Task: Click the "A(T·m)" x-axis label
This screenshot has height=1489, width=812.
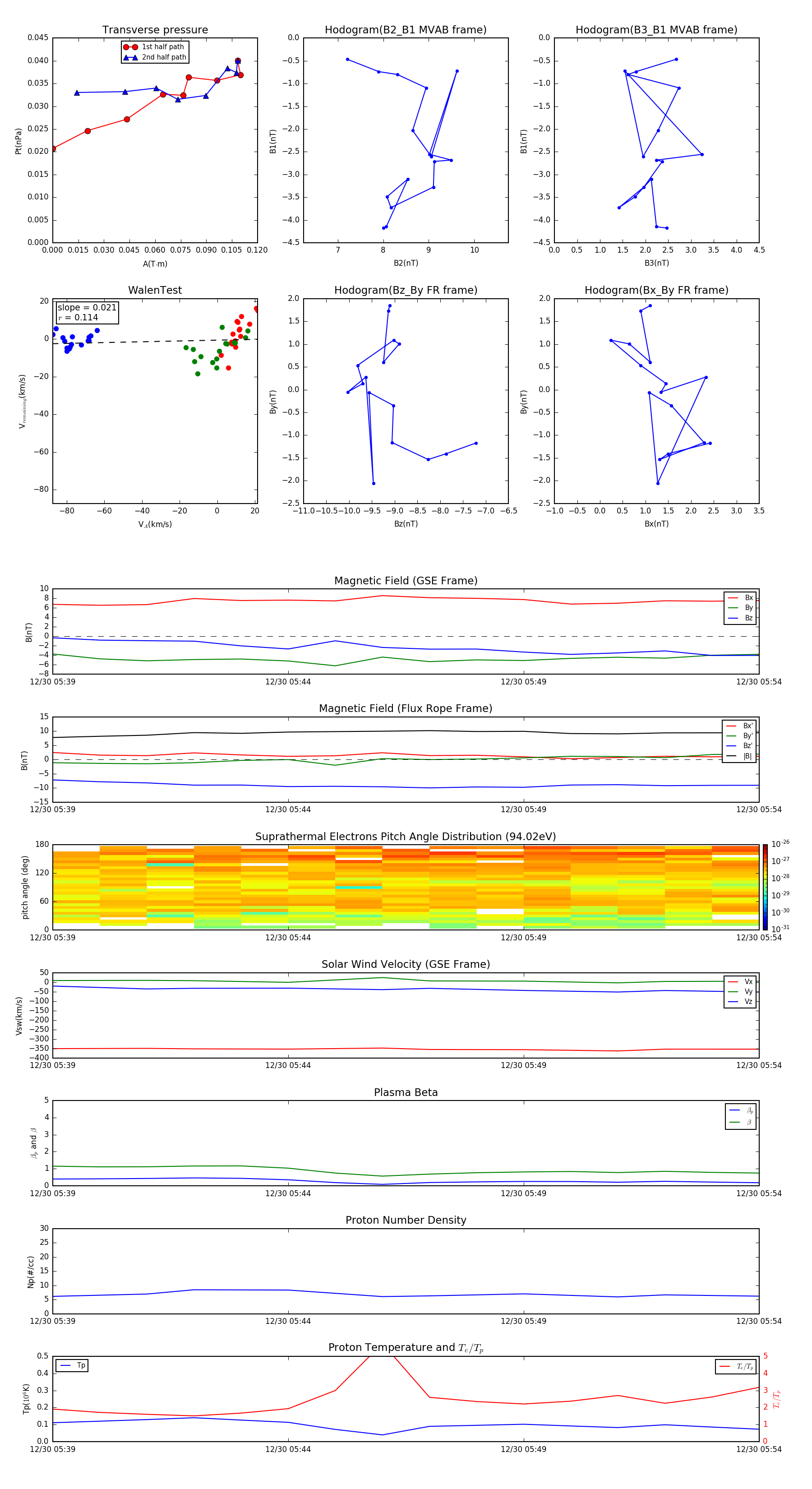Action: 155,264
